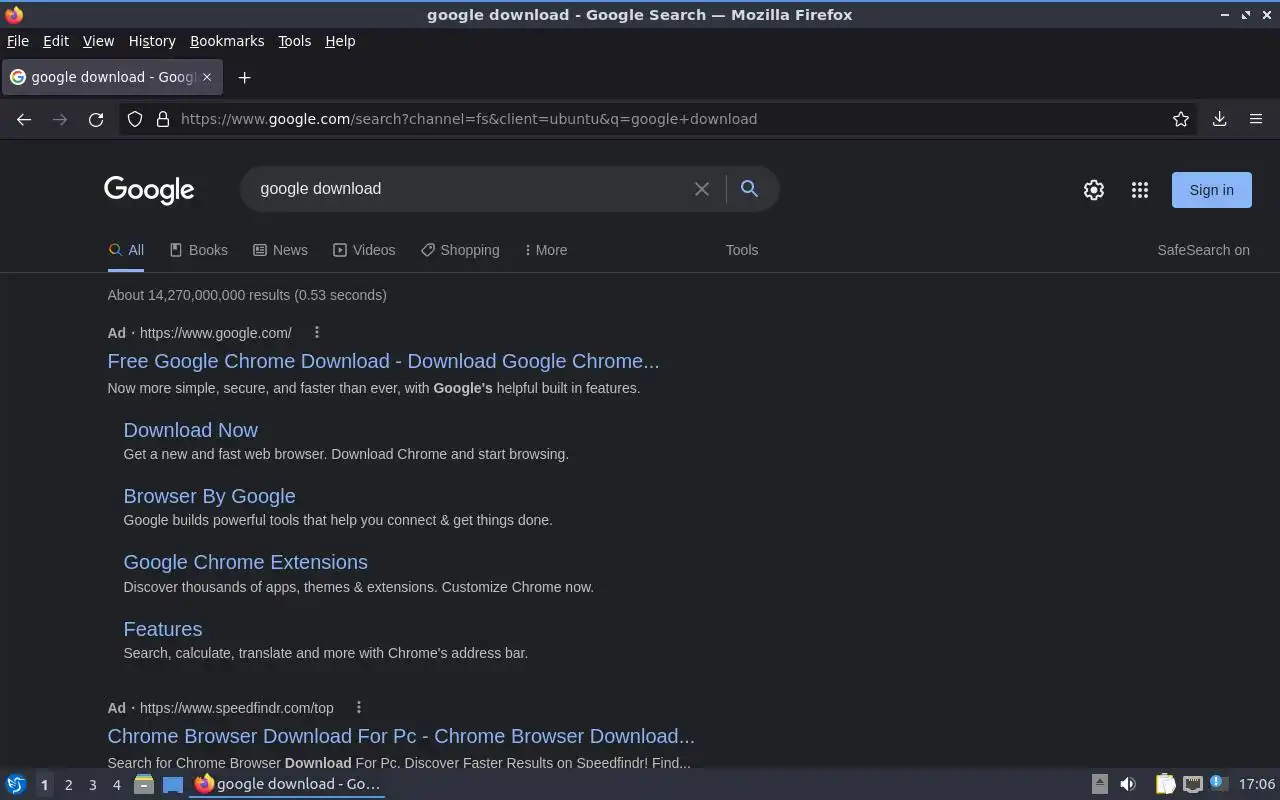Click the Google logo
This screenshot has width=1280, height=800.
click(149, 190)
